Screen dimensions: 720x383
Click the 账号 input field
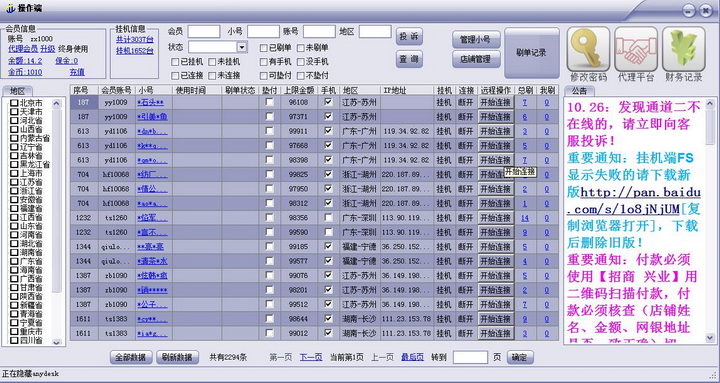(319, 31)
